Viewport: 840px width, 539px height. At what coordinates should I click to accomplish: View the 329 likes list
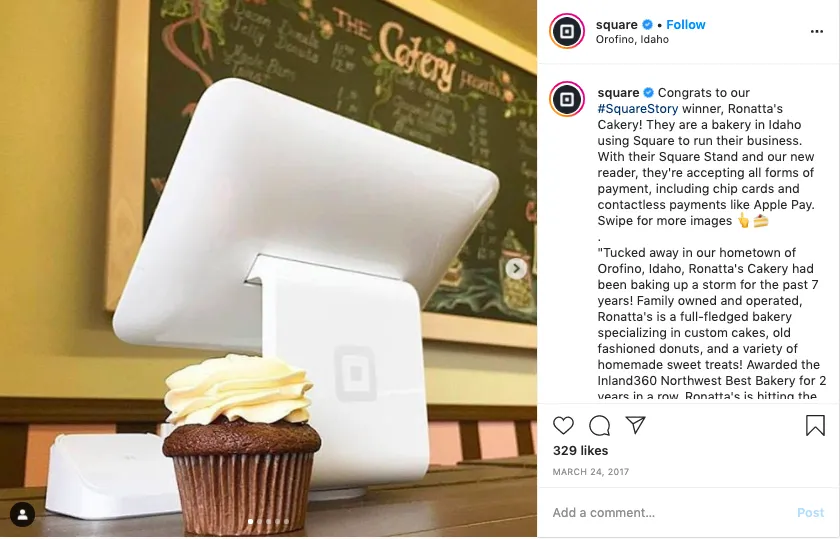(580, 451)
